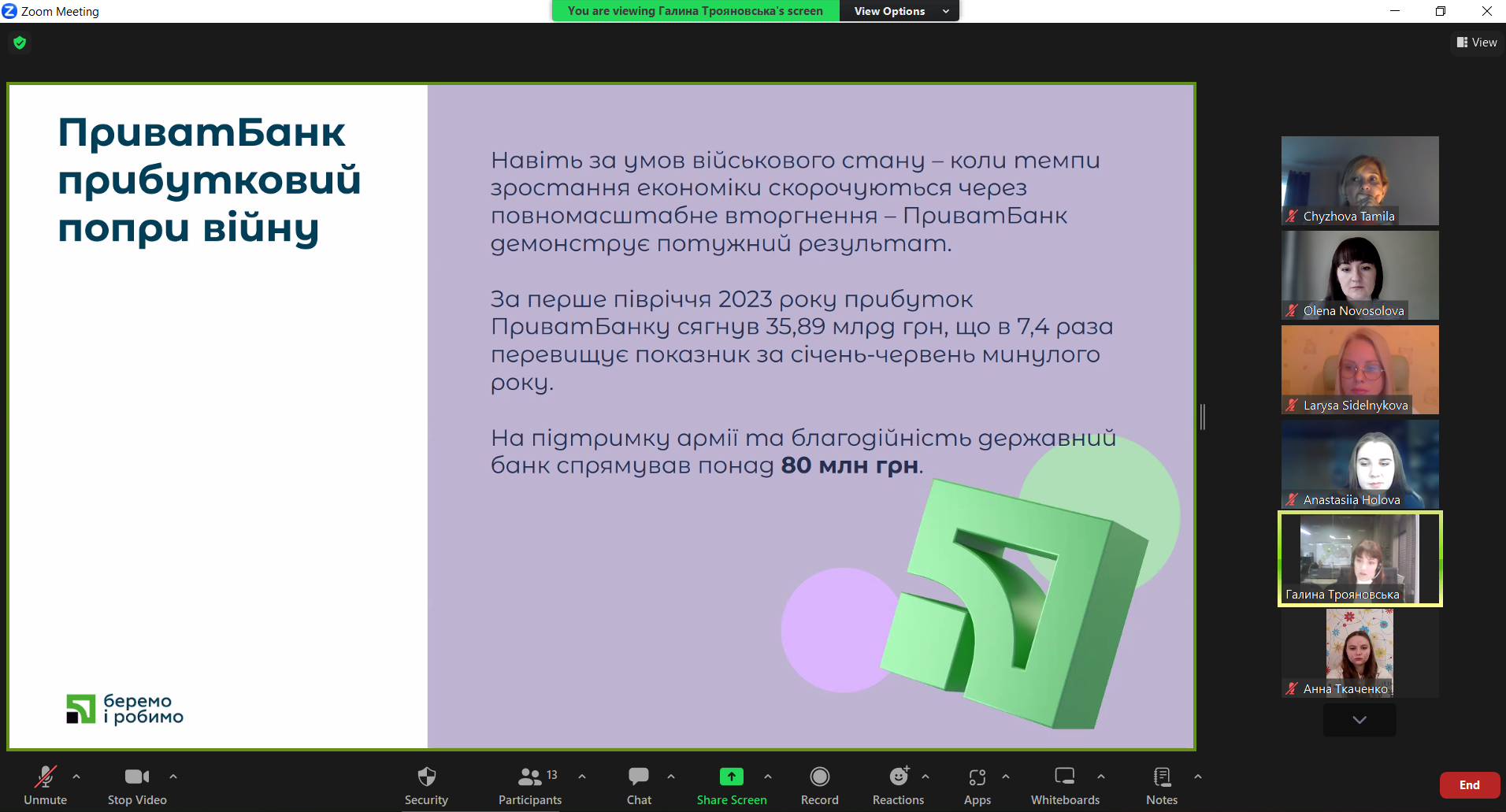Expand Reactions options arrow

point(925,777)
